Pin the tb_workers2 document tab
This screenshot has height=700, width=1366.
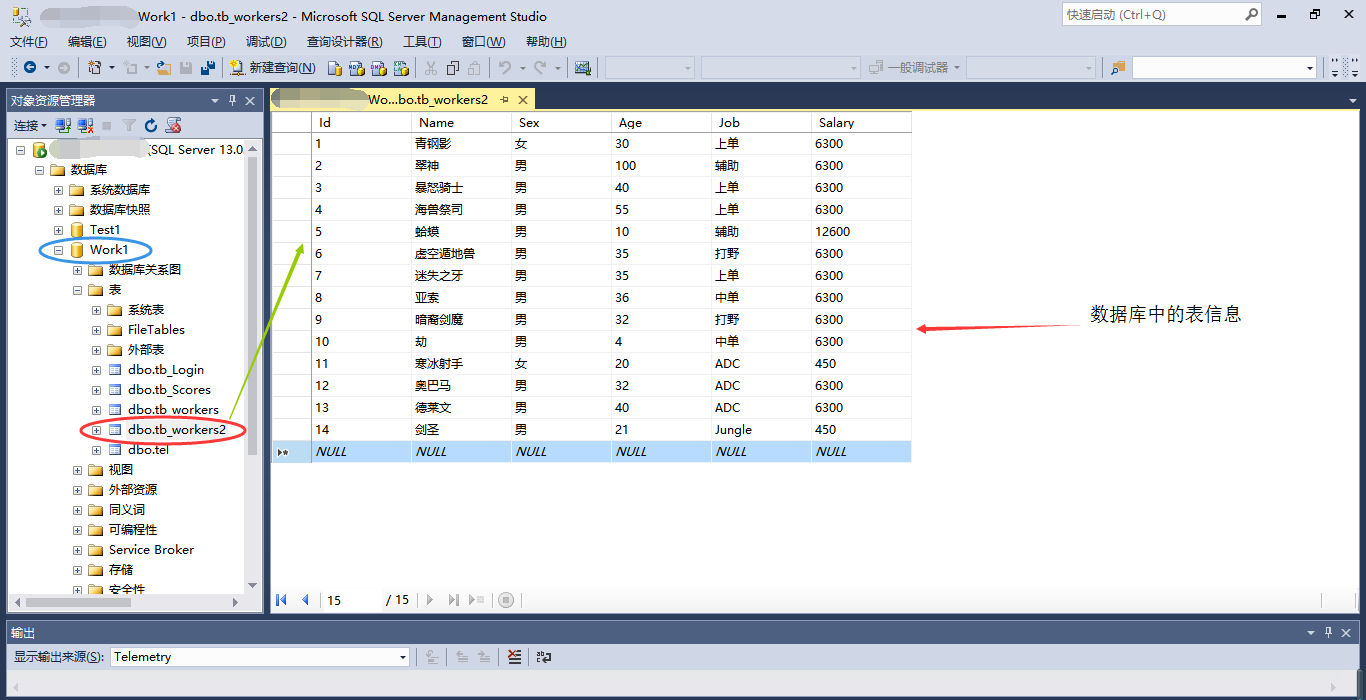tap(505, 99)
